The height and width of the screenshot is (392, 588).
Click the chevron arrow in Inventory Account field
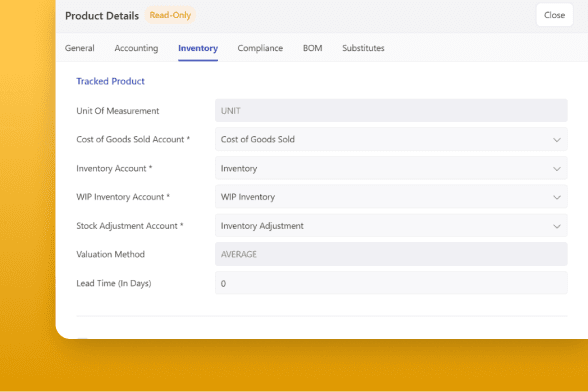pyautogui.click(x=556, y=169)
